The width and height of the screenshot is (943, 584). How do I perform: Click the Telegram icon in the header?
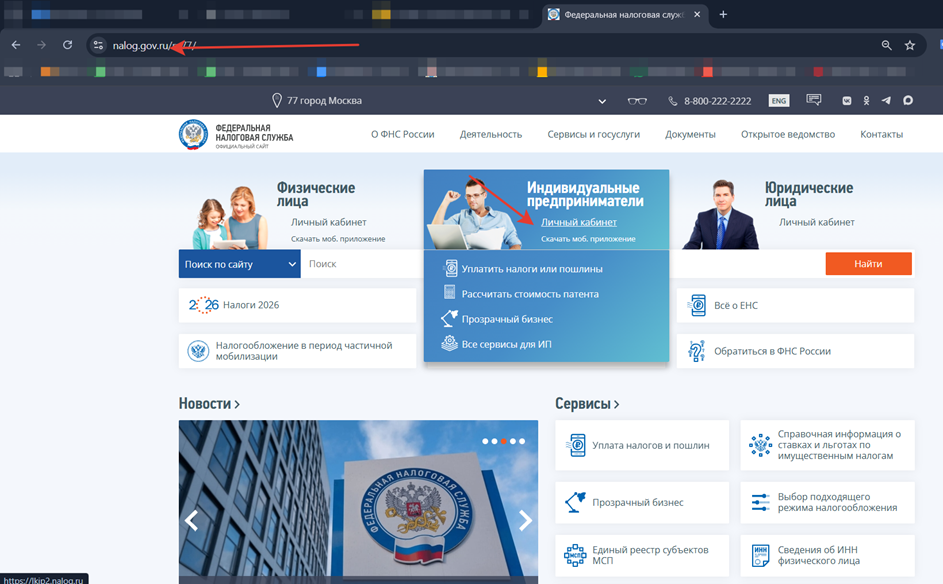pyautogui.click(x=886, y=101)
